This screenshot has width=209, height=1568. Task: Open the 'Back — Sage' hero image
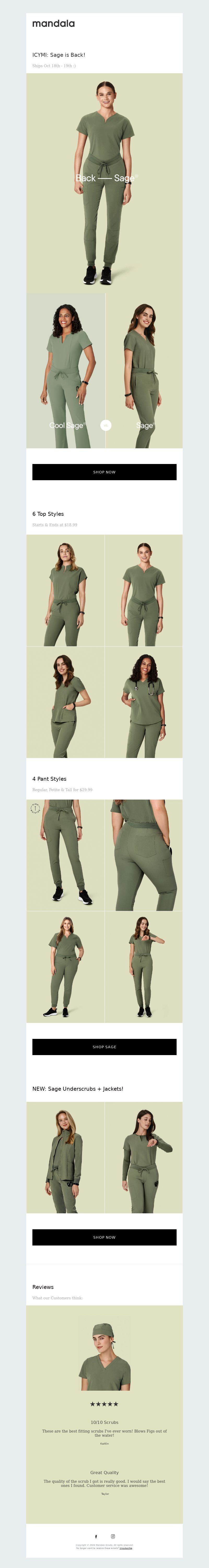tap(104, 183)
